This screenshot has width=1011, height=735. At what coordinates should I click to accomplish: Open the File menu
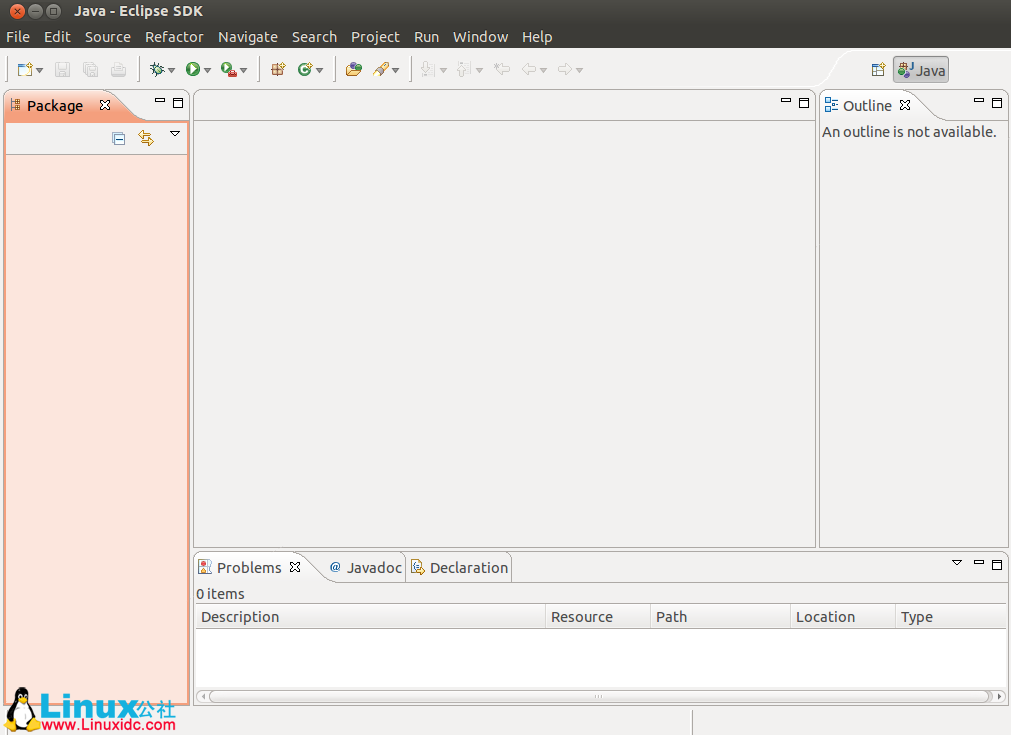tap(18, 37)
